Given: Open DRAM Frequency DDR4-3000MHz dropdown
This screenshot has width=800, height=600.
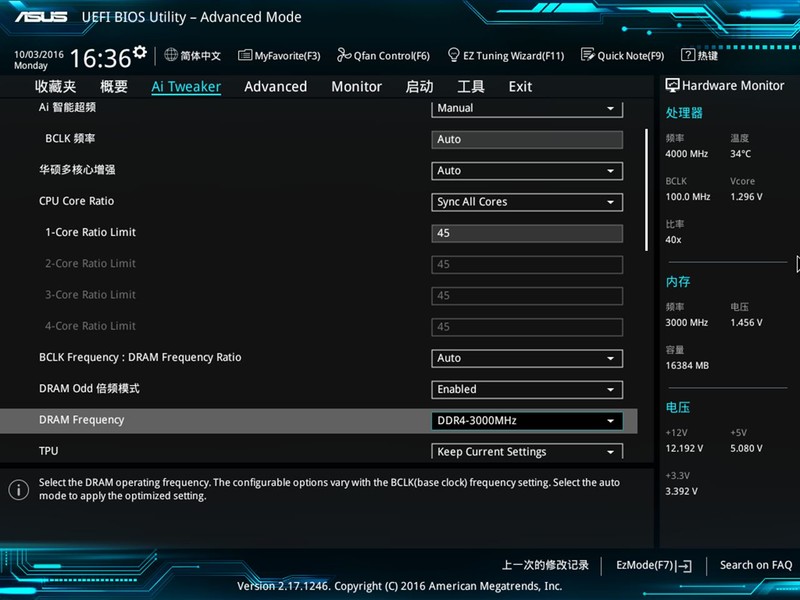Looking at the screenshot, I should pyautogui.click(x=527, y=421).
